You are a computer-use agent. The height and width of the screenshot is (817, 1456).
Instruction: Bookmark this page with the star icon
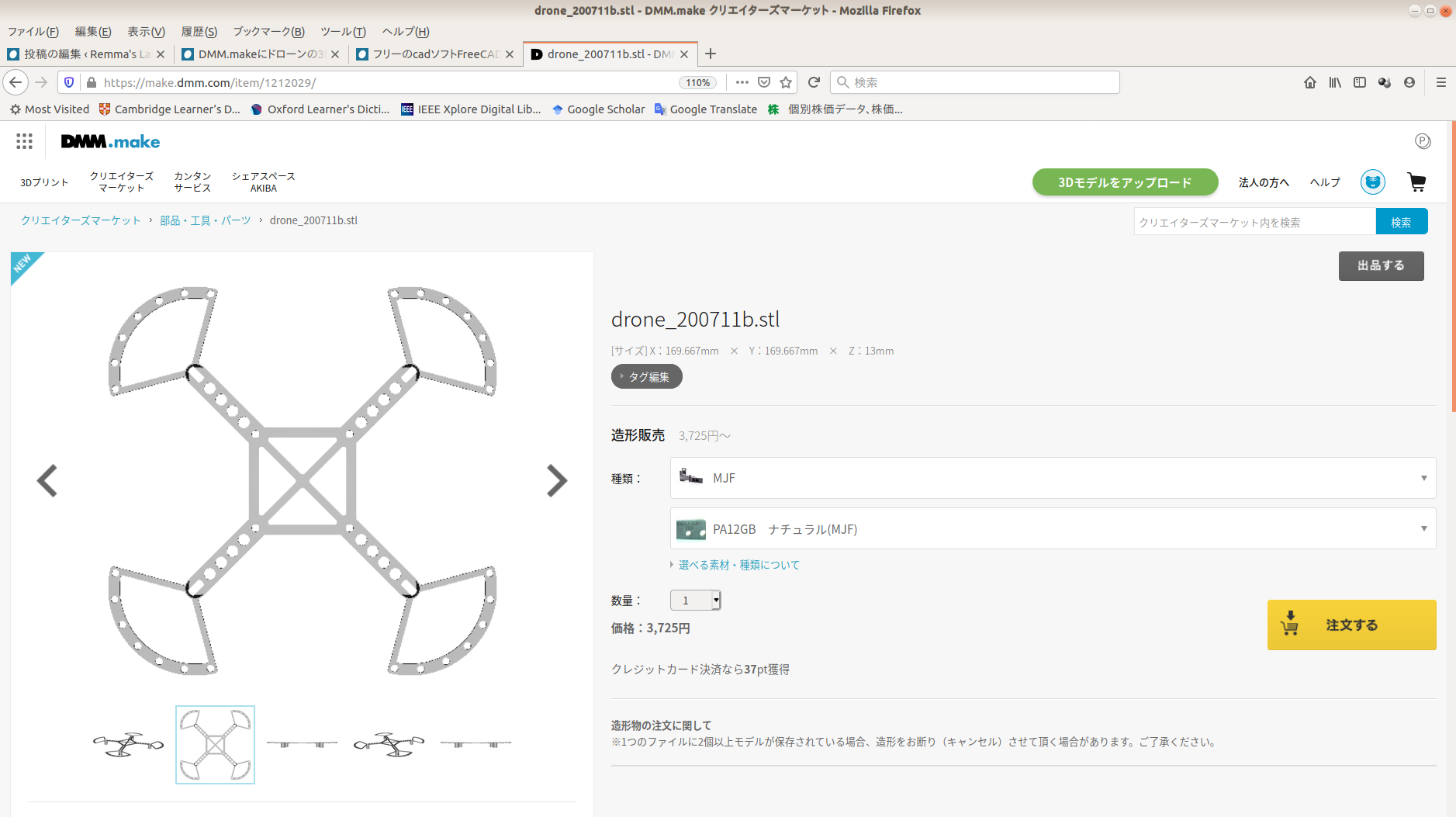coord(786,82)
